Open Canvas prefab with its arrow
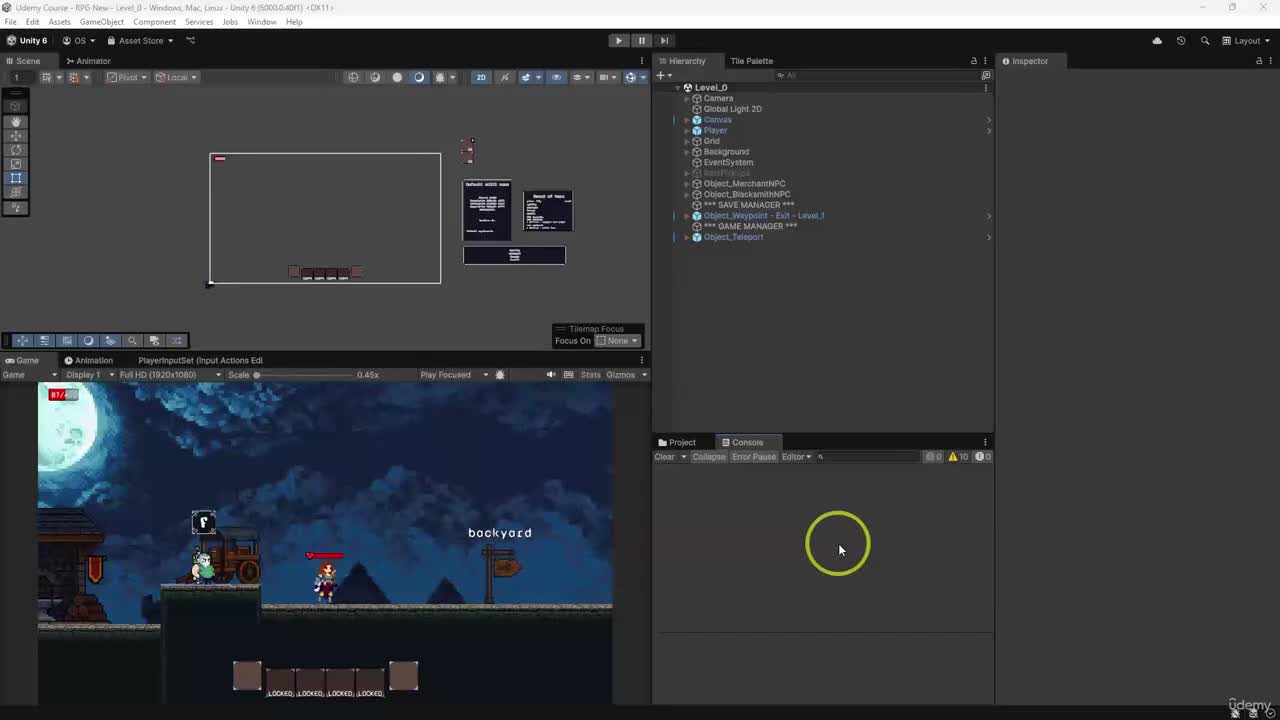Screen dimensions: 1280x720 pos(988,120)
